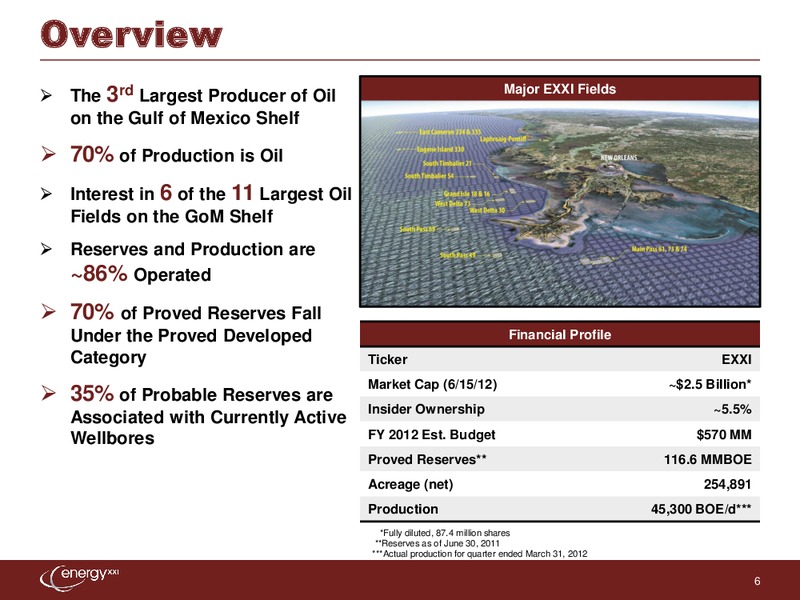Click the West Delta 30 map label
Viewport: 800px width, 600px height.
tap(487, 210)
